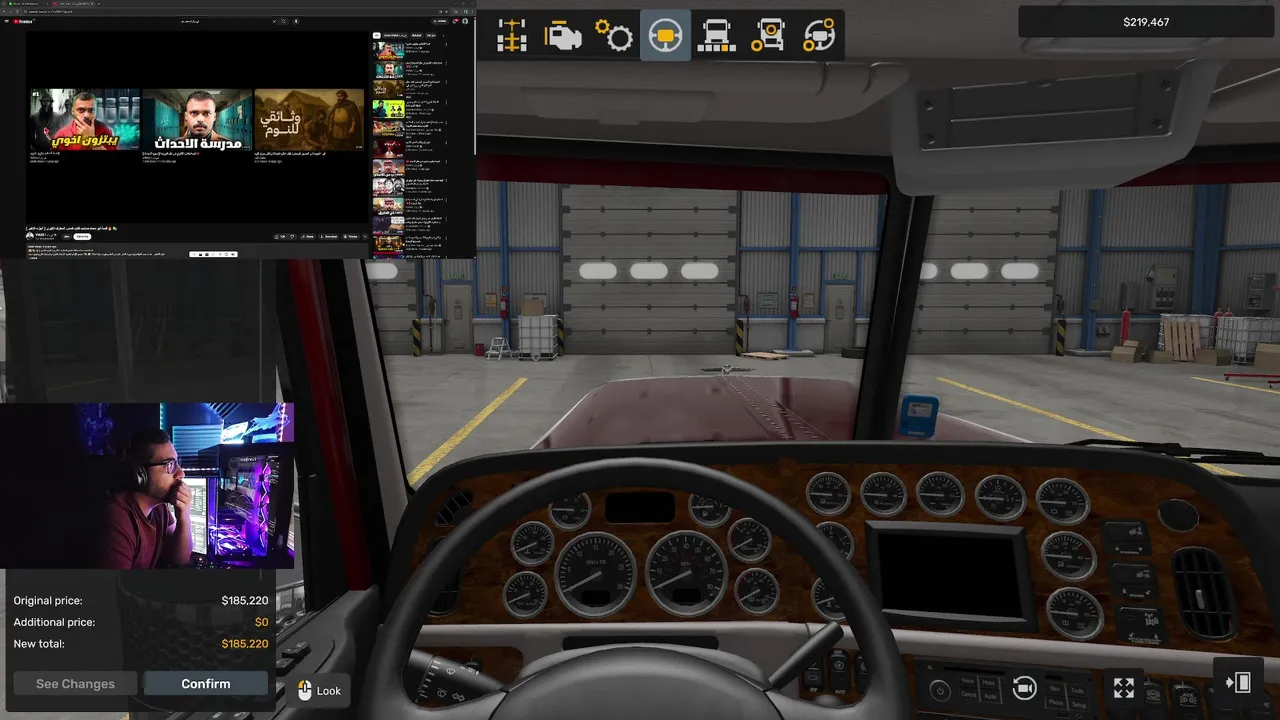Open the chassis and drivetrain category icon

point(512,36)
